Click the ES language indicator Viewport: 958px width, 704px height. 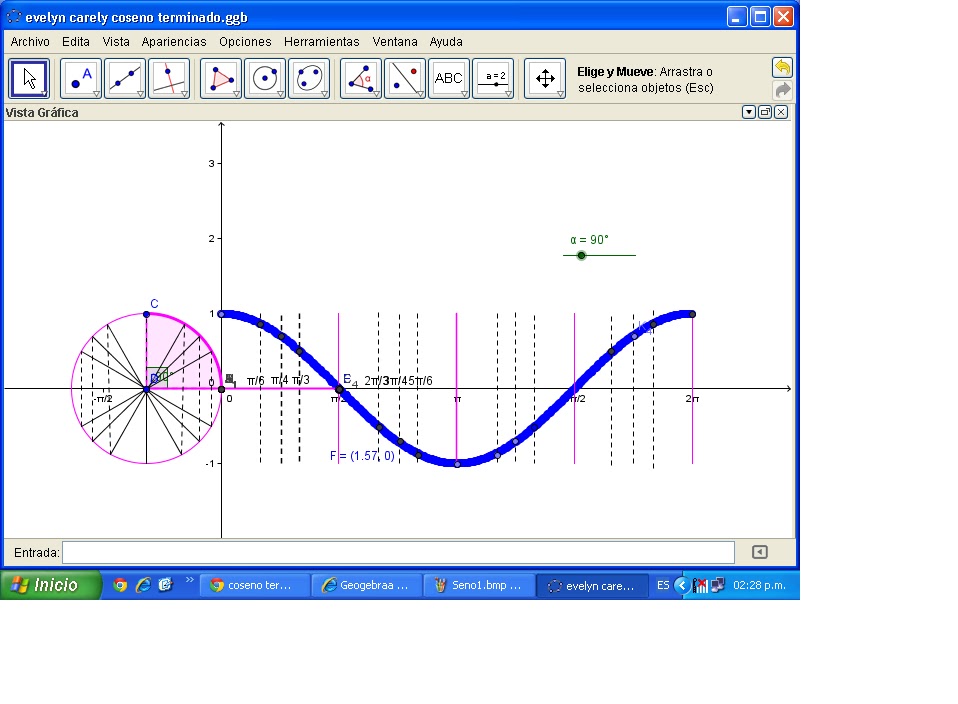(x=663, y=585)
